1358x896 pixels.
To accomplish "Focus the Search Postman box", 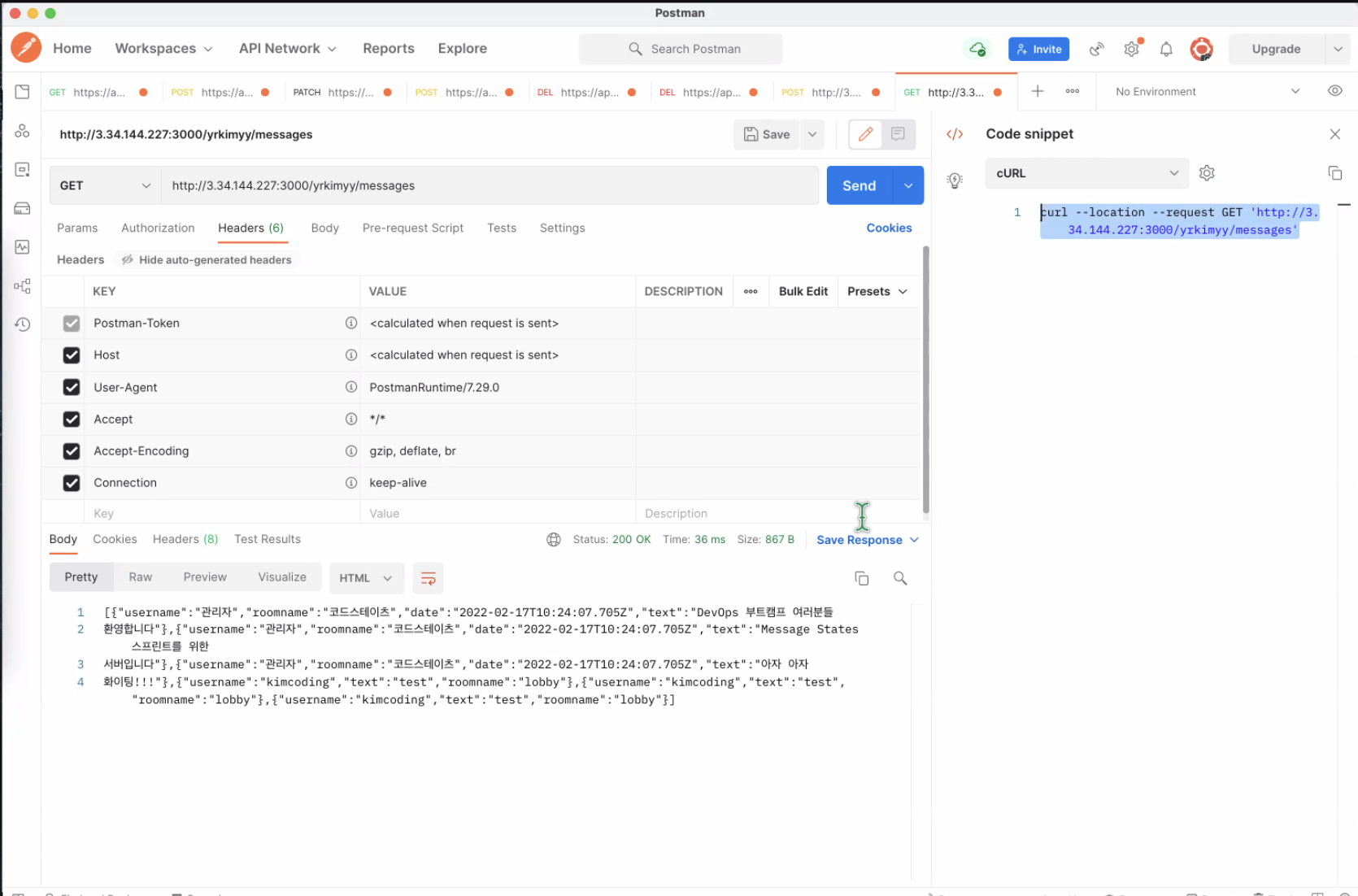I will (x=681, y=49).
